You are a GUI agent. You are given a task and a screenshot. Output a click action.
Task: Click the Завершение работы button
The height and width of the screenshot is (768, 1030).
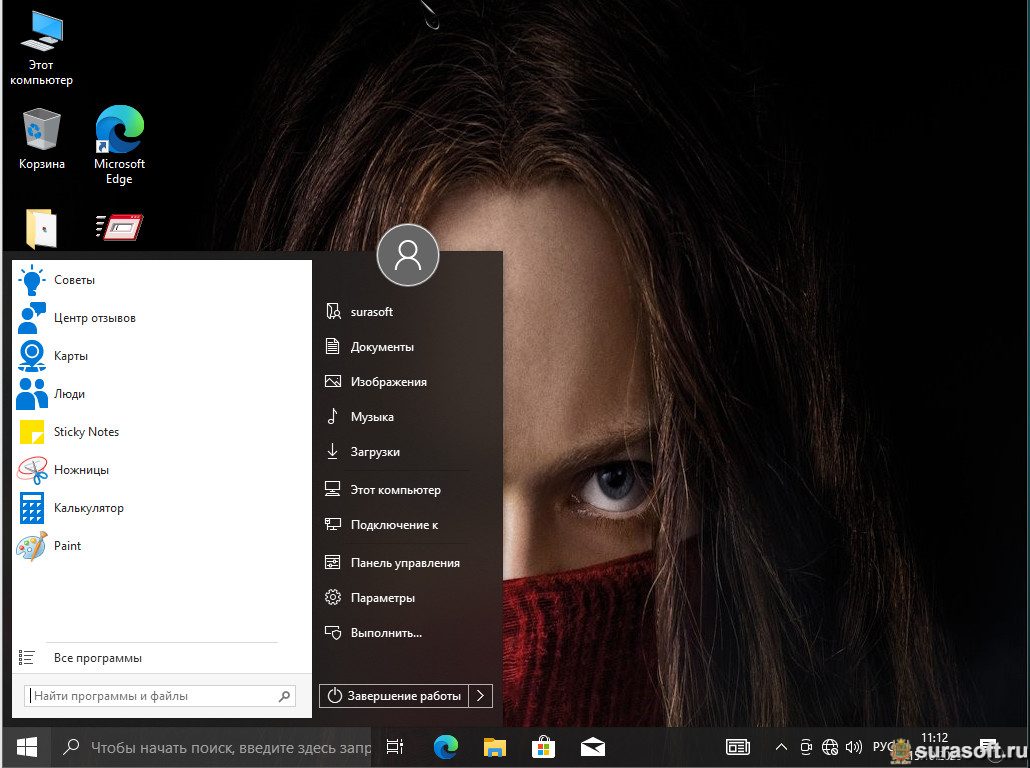(394, 696)
